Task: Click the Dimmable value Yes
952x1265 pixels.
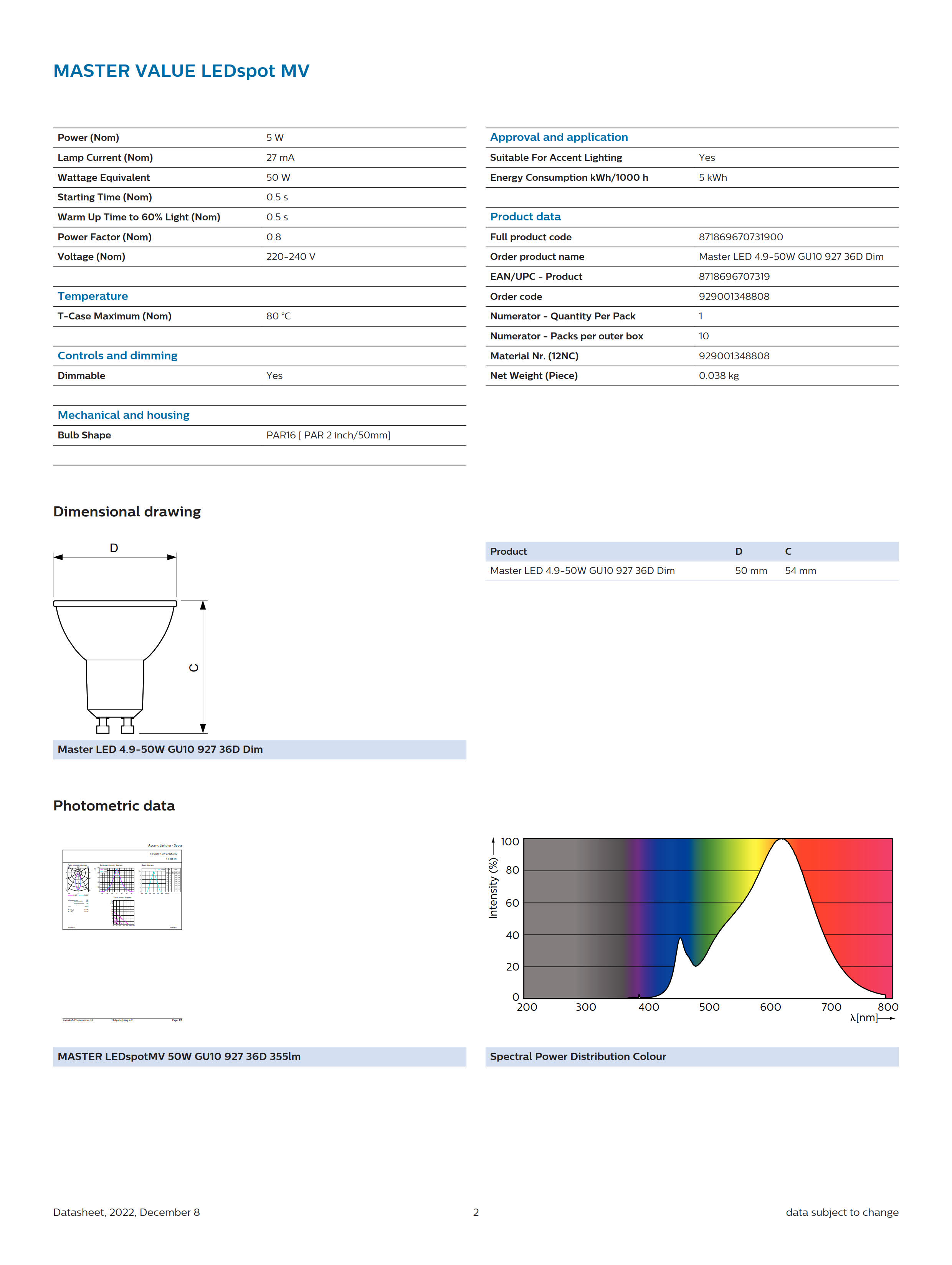Action: (274, 376)
